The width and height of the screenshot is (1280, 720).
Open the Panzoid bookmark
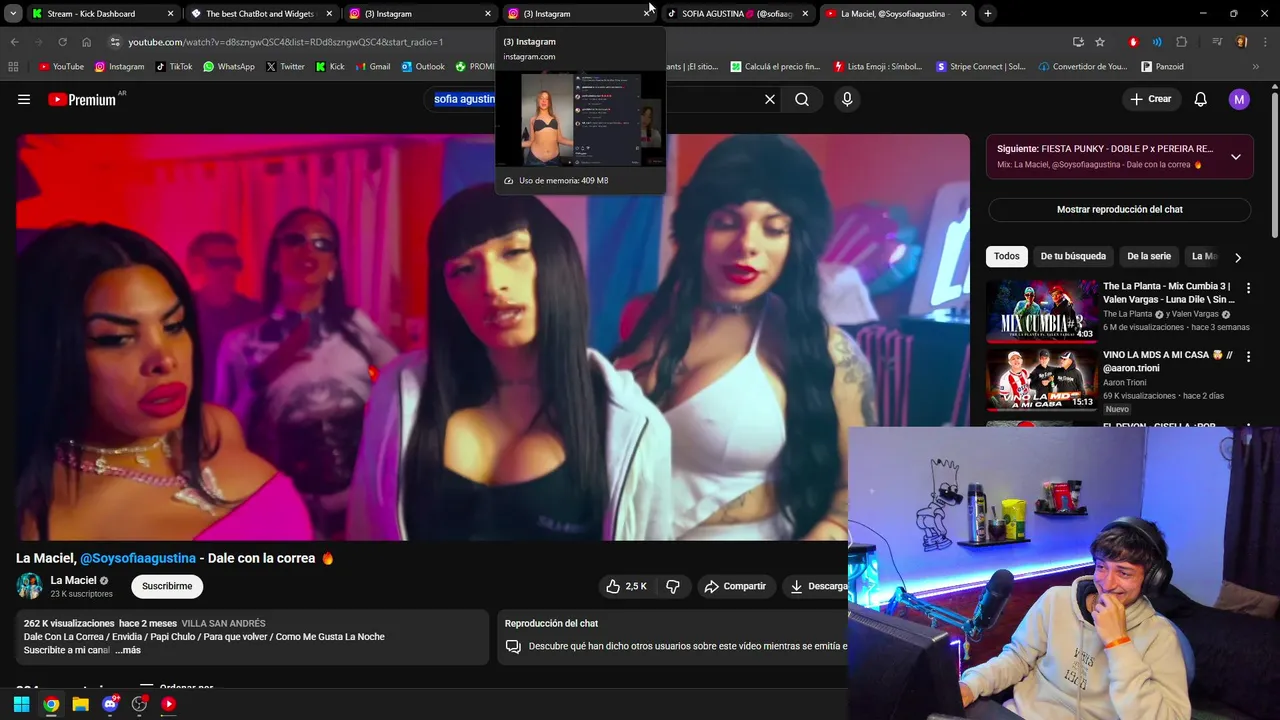coord(1162,67)
